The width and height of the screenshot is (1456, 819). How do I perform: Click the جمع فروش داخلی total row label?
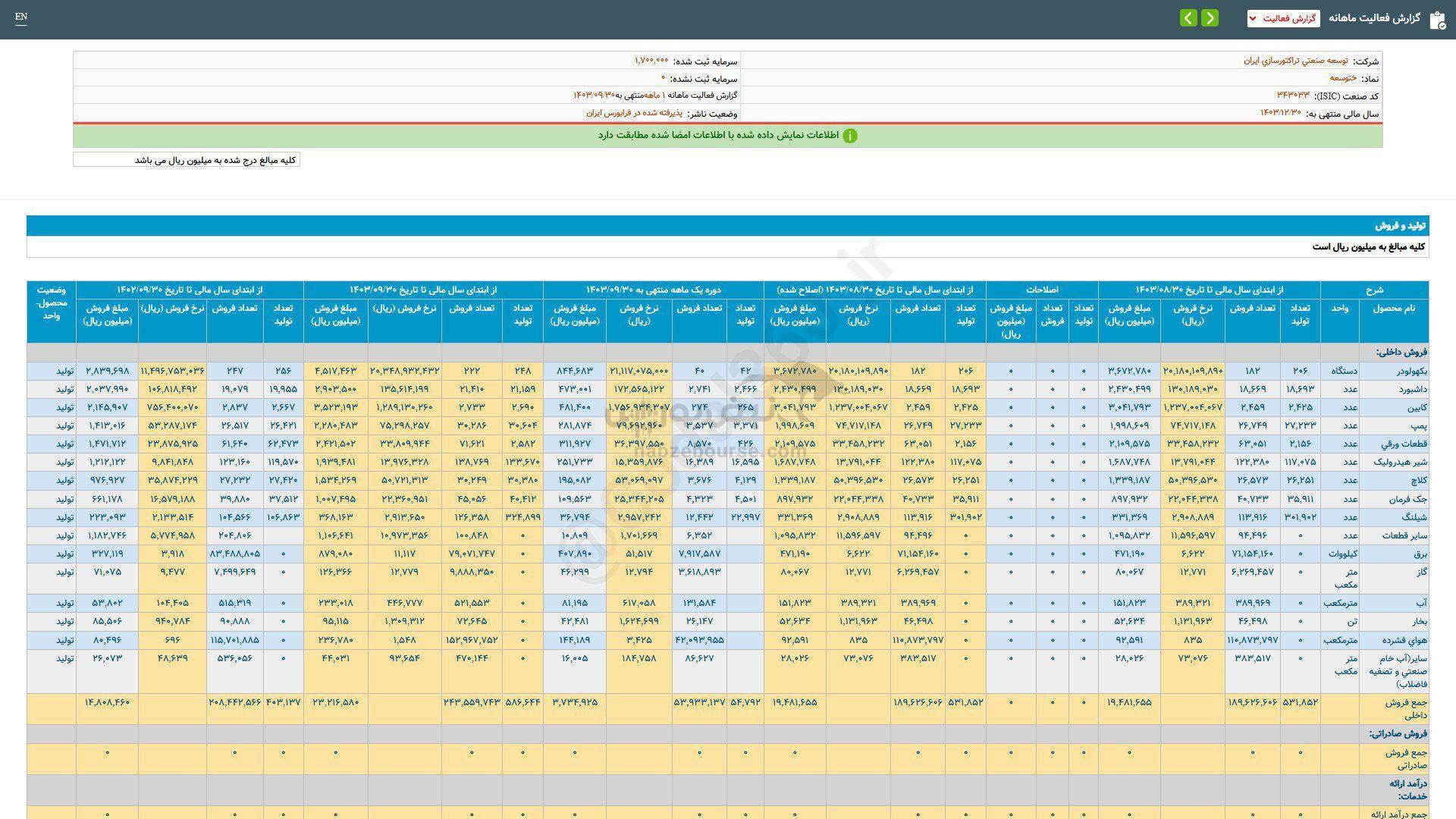point(1405,708)
